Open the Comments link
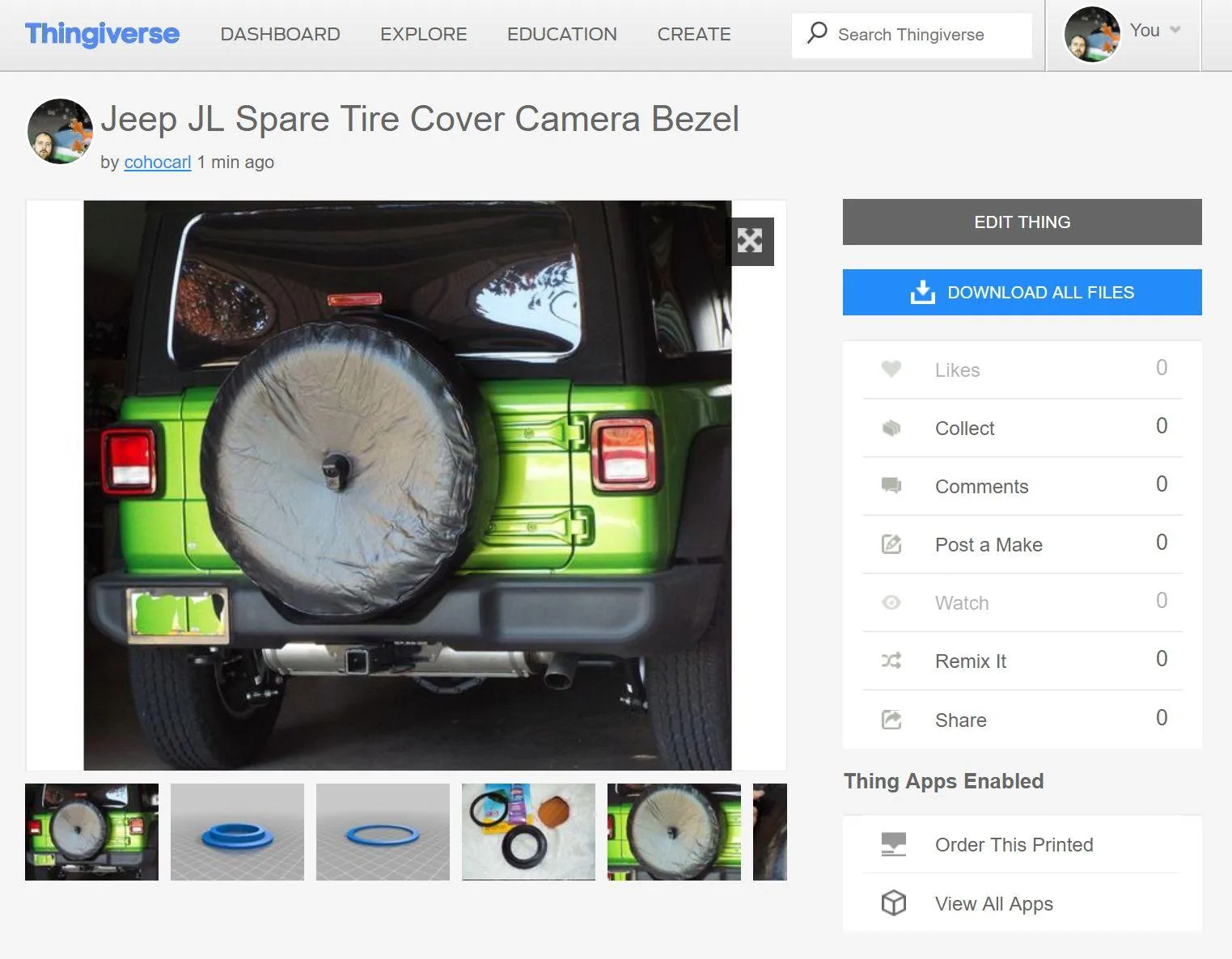1232x959 pixels. pos(982,487)
